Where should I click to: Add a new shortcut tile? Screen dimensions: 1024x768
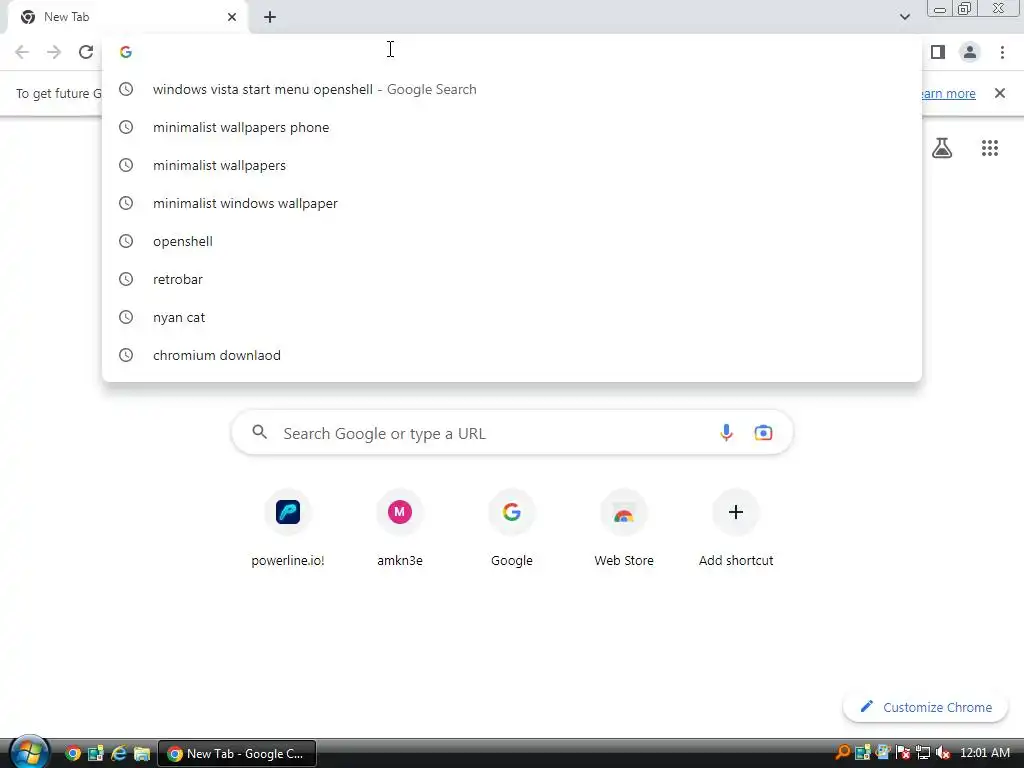736,528
